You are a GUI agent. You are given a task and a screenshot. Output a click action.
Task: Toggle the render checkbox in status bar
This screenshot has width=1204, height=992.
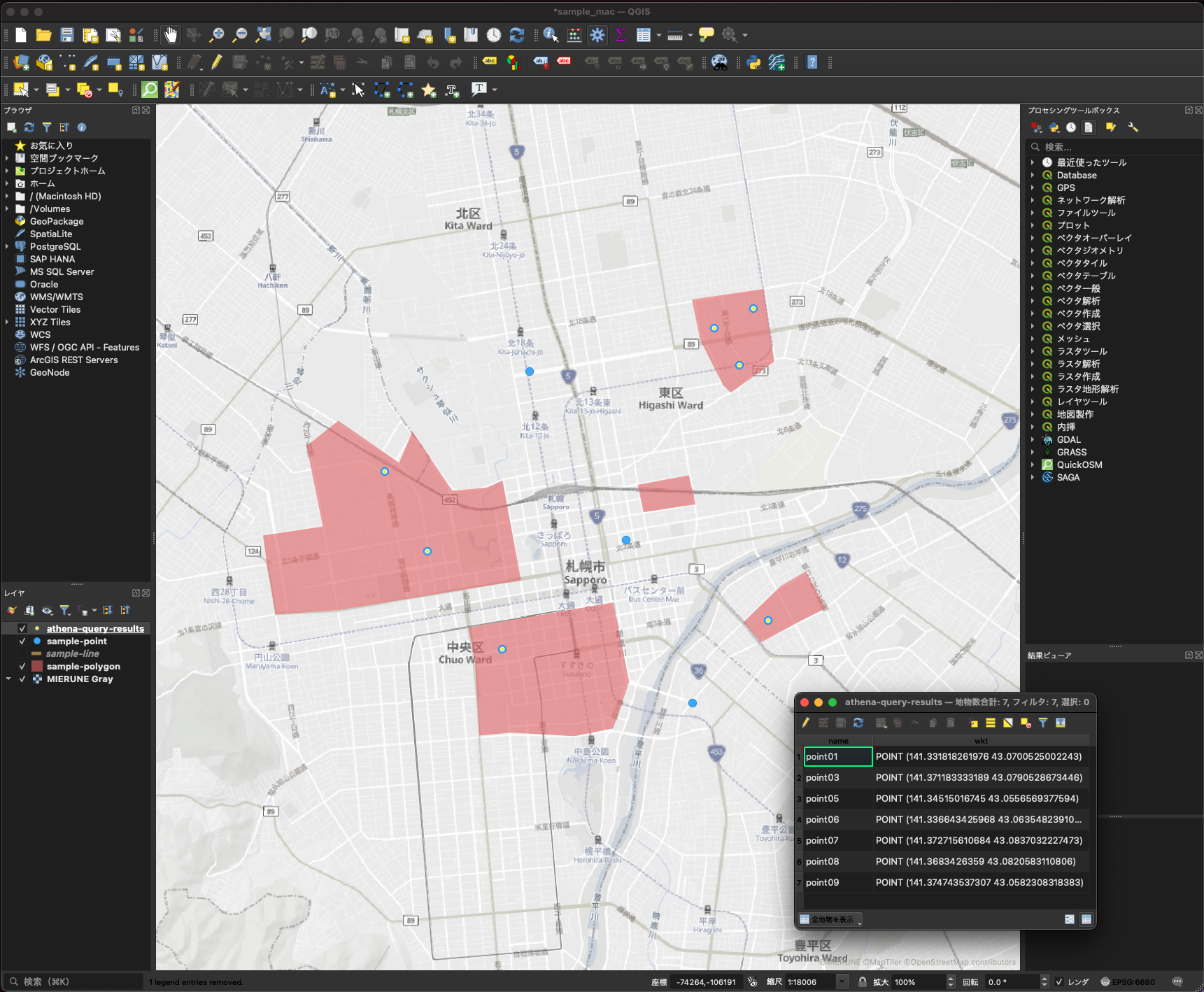1059,982
